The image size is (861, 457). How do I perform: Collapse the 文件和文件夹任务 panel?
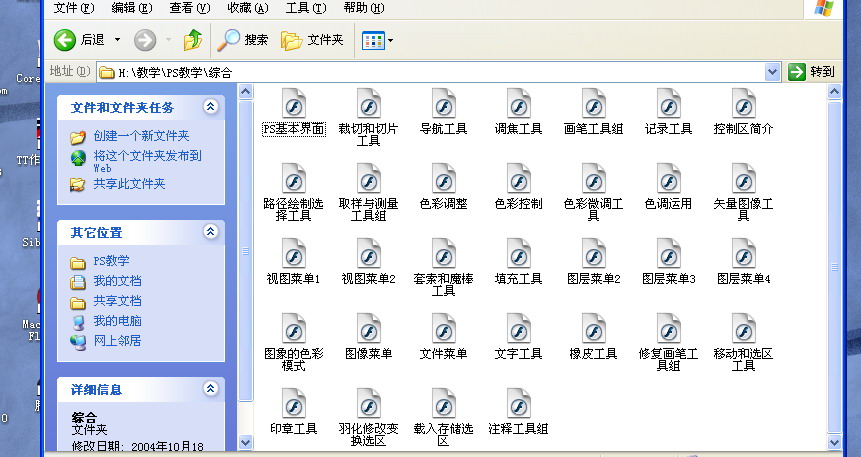tap(210, 107)
